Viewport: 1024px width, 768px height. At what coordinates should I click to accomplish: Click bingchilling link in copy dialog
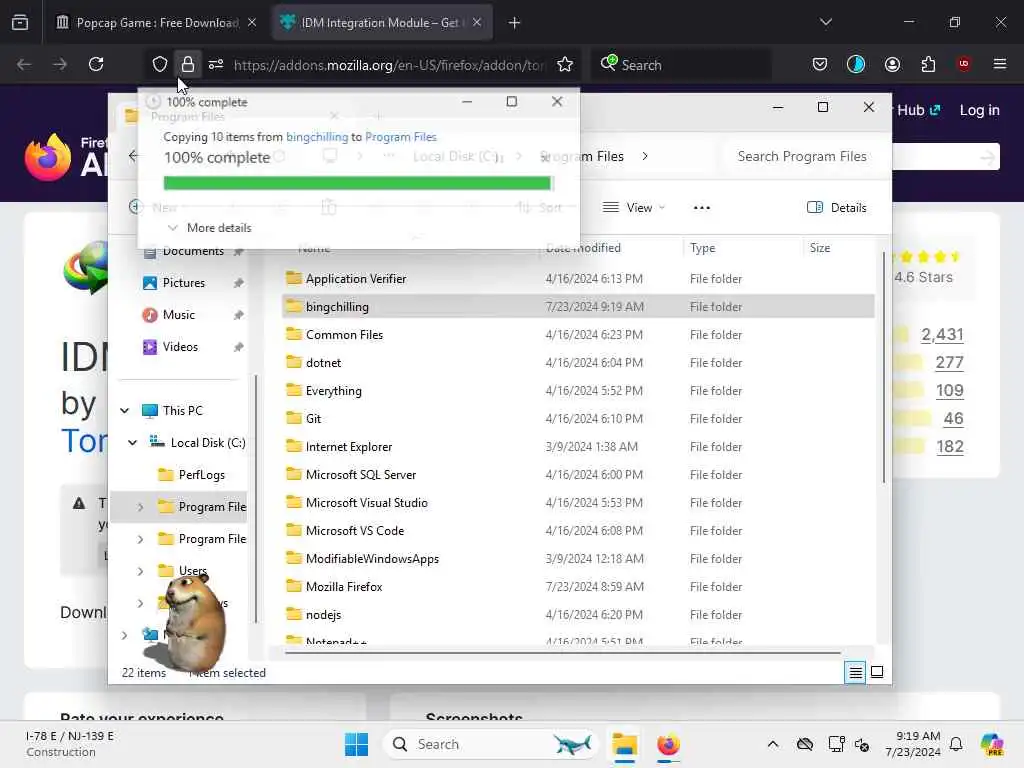(x=317, y=137)
